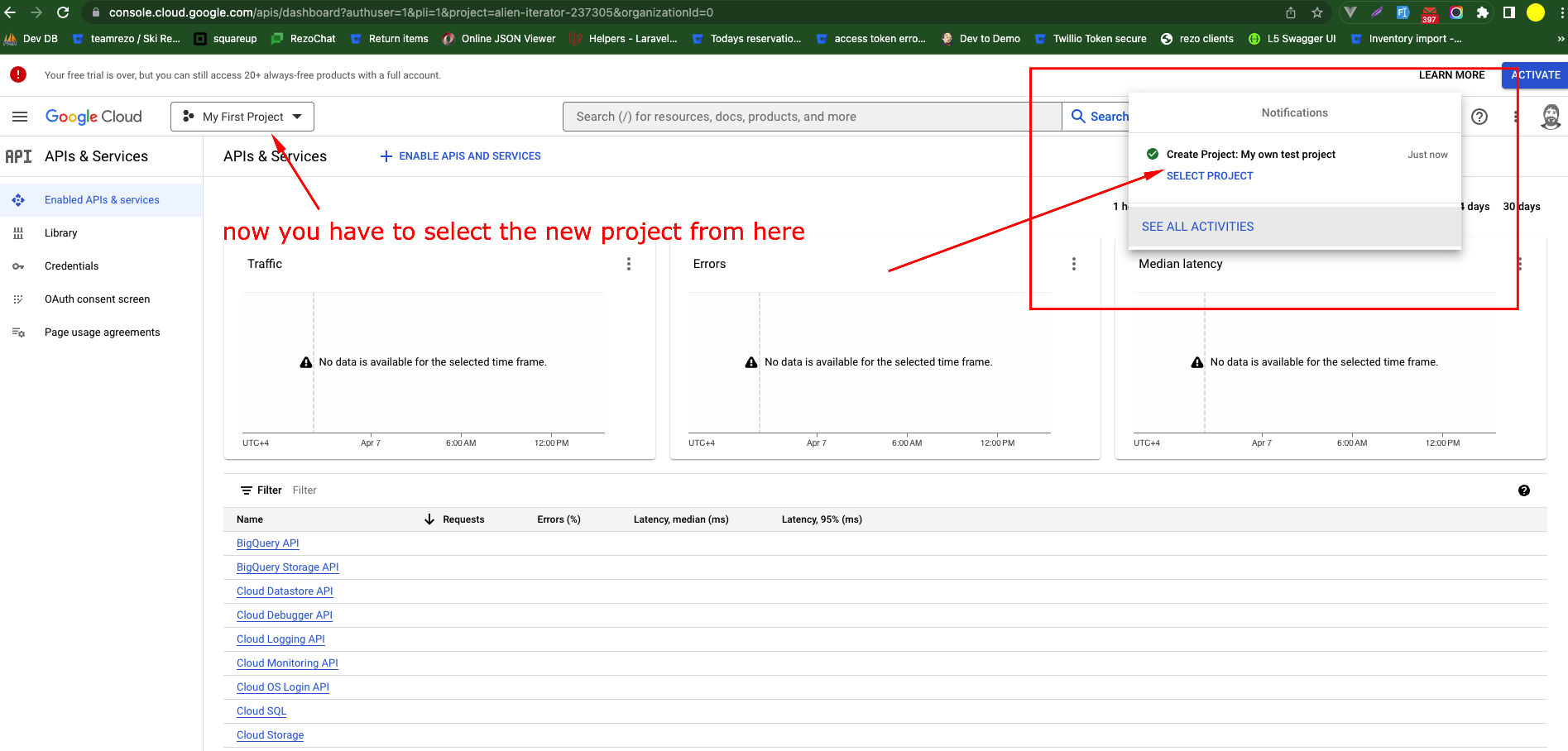Open the Return items bookmark
Screen dimensions: 1568x751
coord(389,39)
